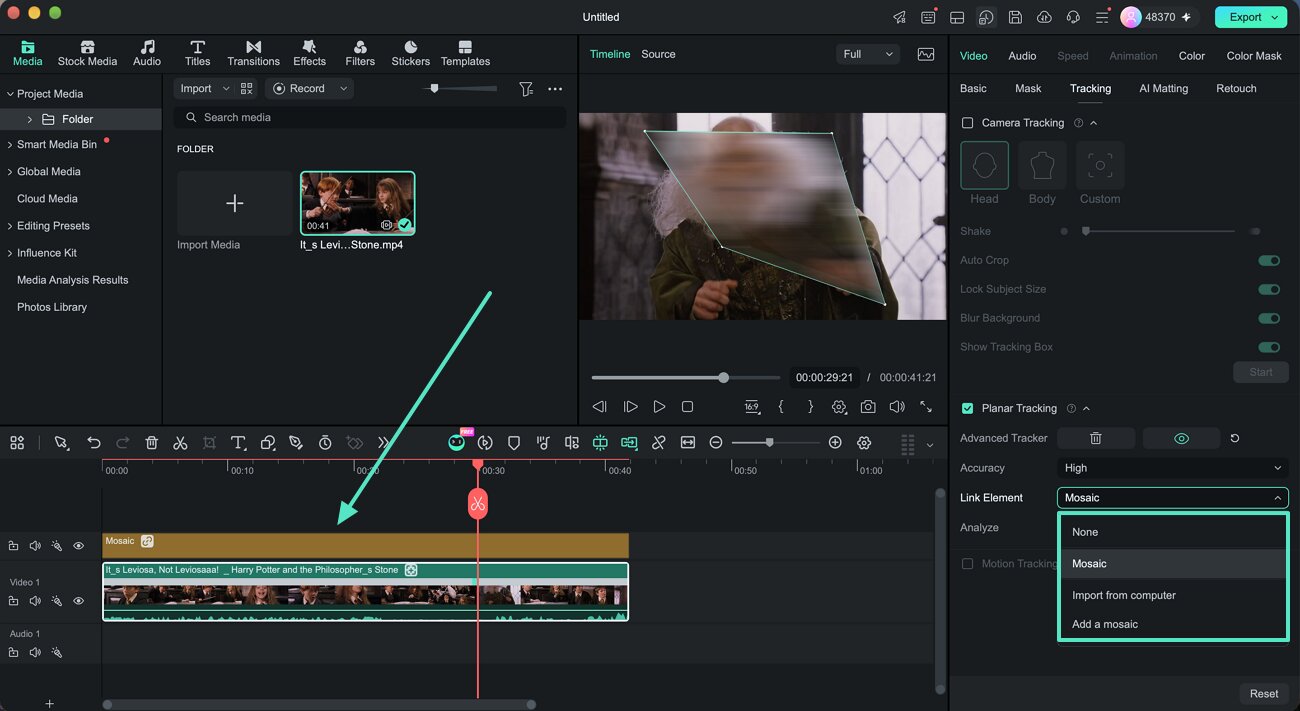Click the zoom out minus on timeline
Image resolution: width=1300 pixels, height=711 pixels.
(716, 442)
